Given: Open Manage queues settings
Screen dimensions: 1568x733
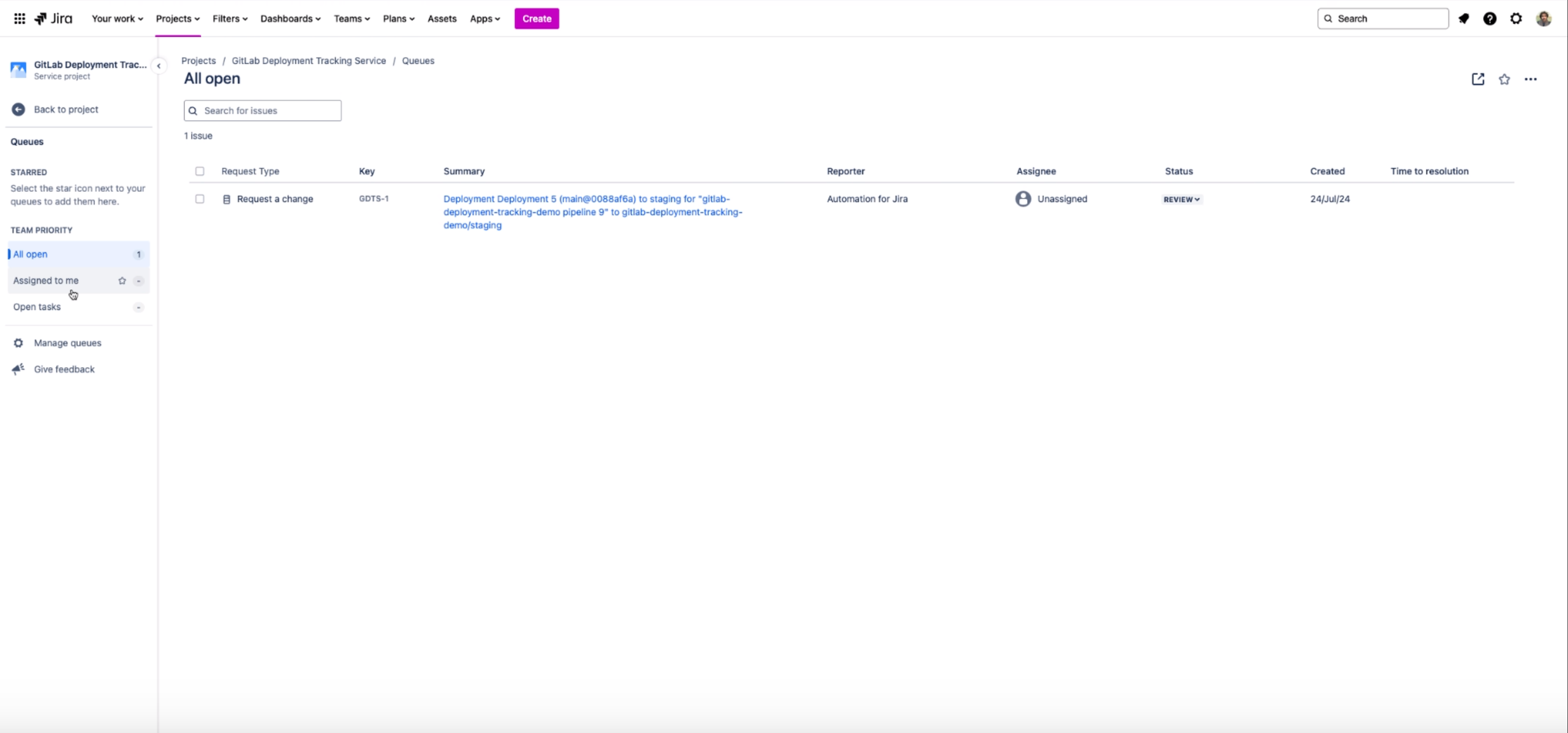Looking at the screenshot, I should click(67, 343).
